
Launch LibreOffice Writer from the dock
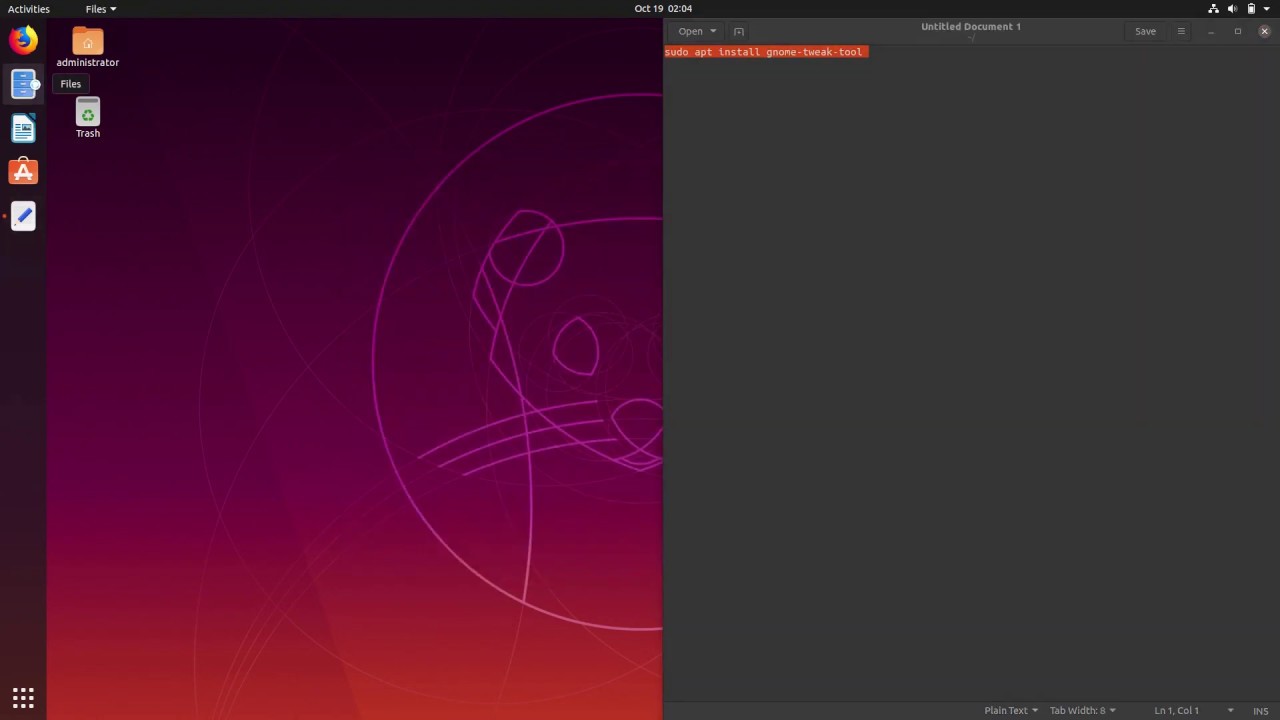[x=23, y=128]
